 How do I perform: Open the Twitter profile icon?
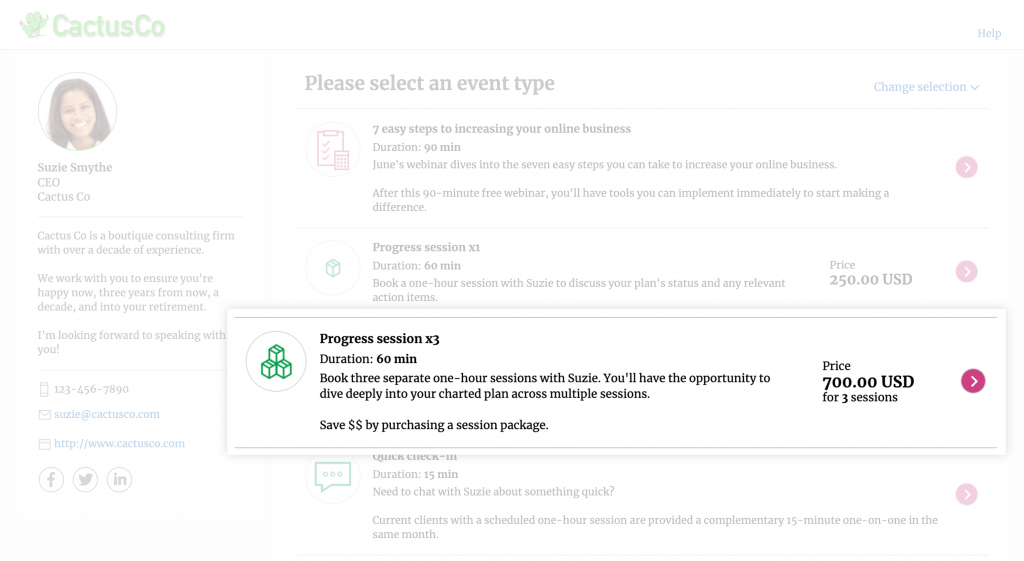coord(86,480)
